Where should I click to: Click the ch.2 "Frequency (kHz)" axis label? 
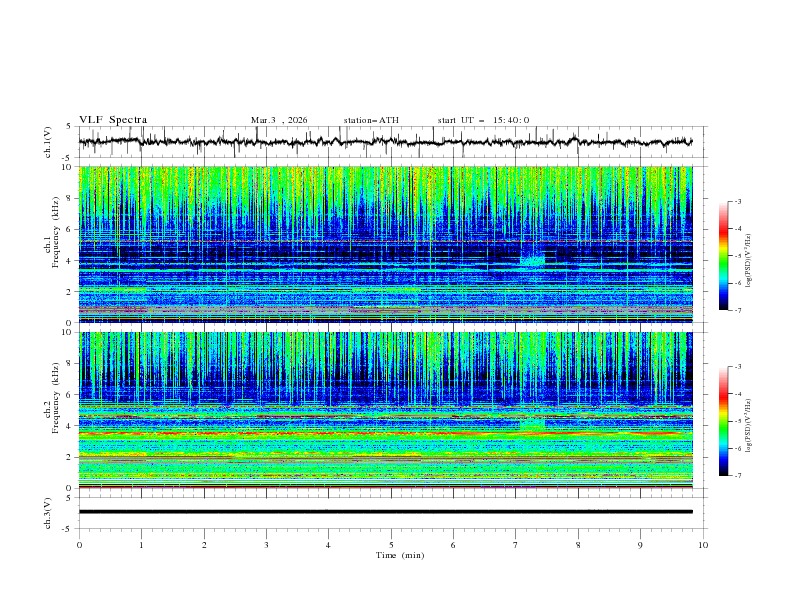point(56,398)
